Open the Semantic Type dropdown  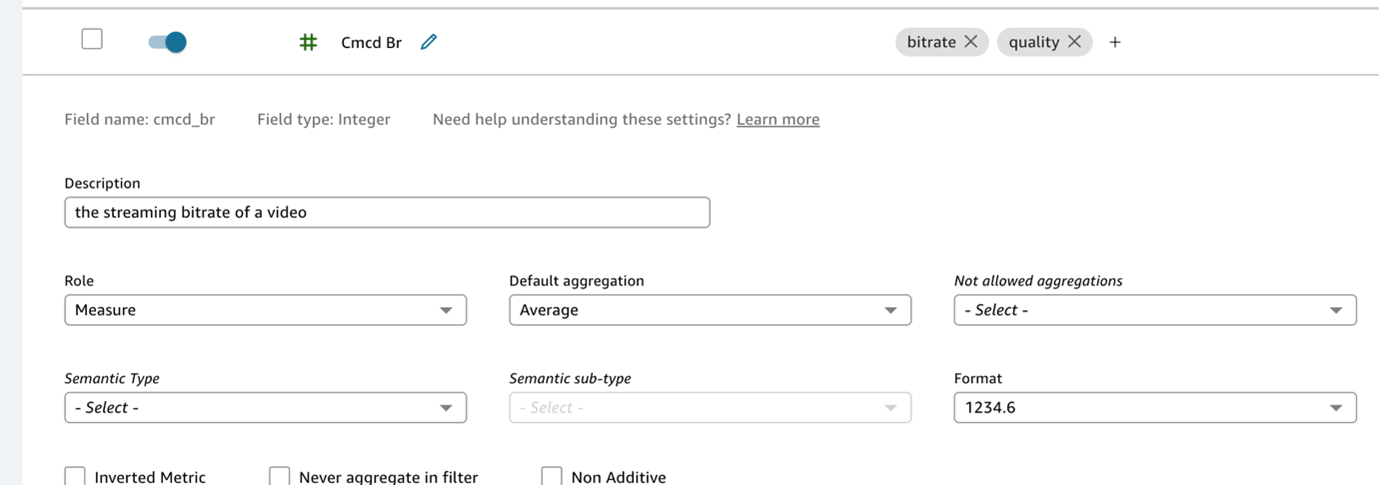tap(265, 408)
